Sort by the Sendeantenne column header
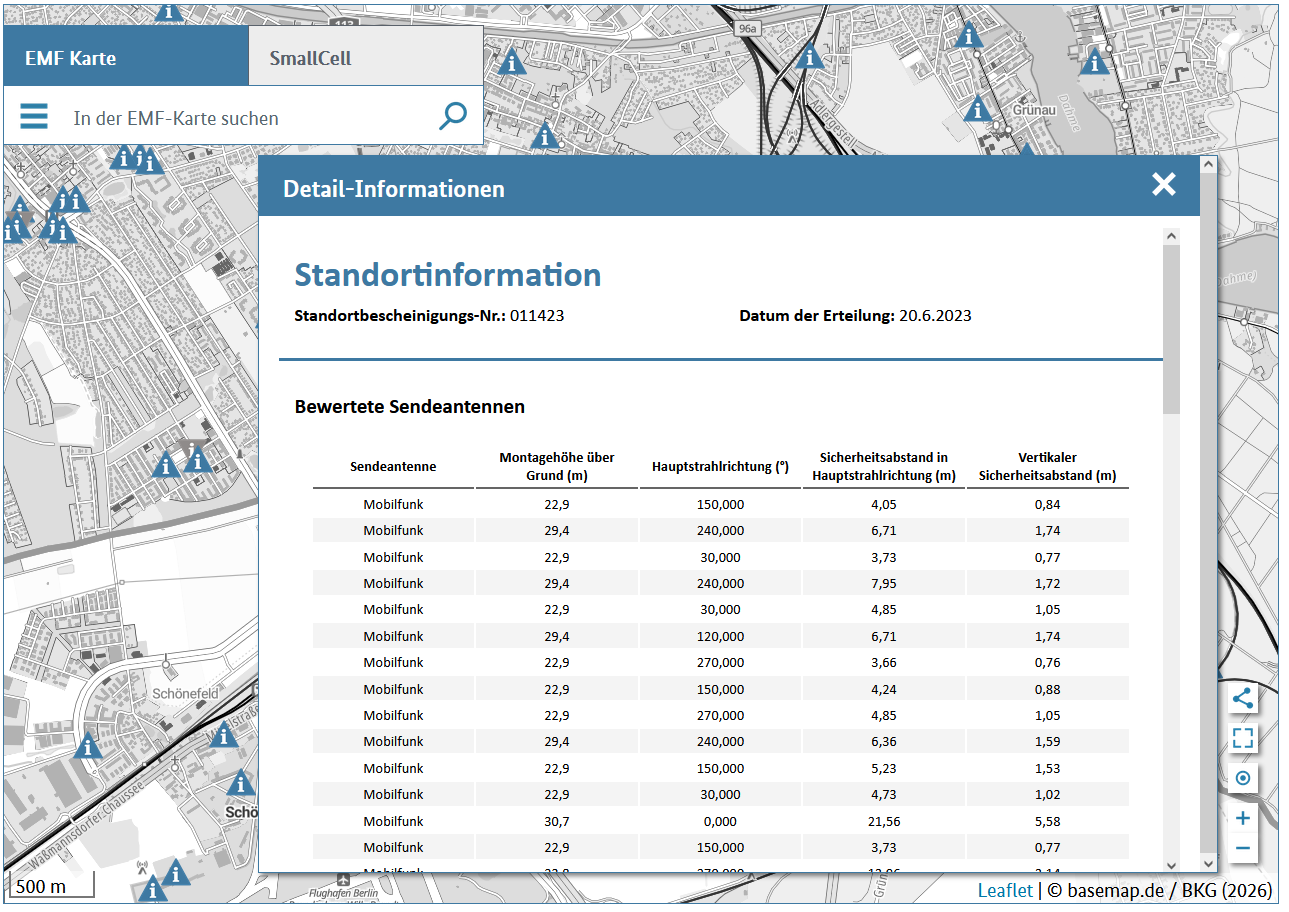Screen dimensions: 1289x912 (393, 466)
